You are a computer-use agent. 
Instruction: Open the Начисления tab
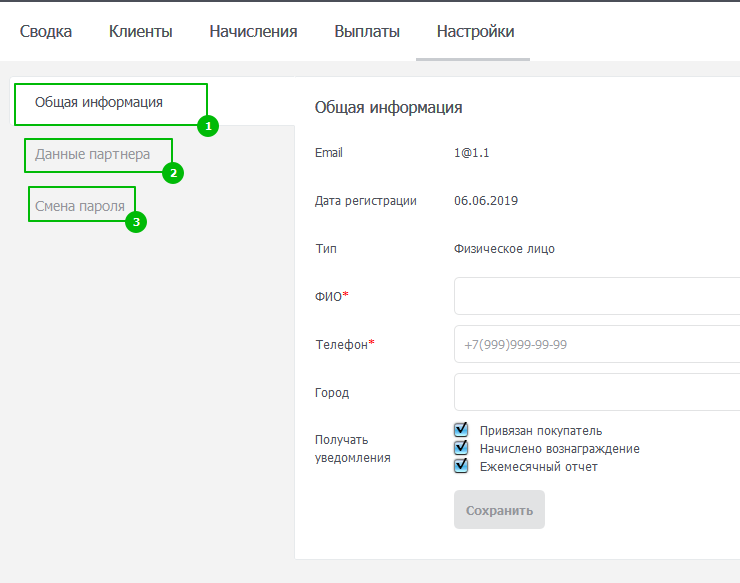[253, 31]
